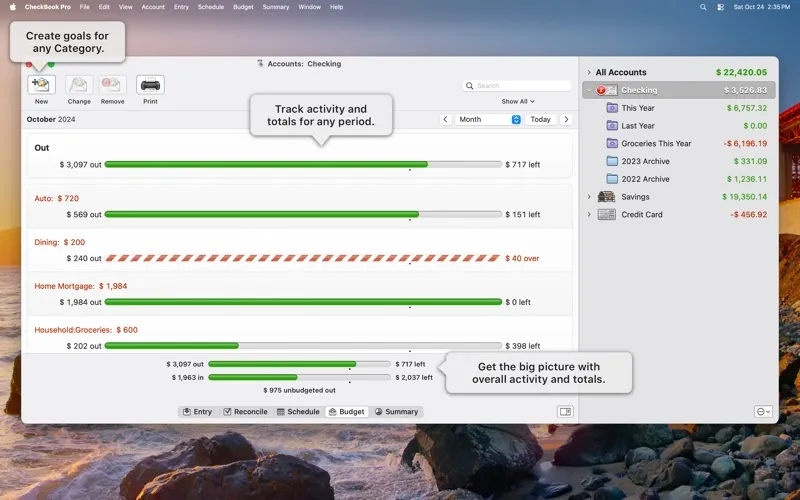Click the Home Mortgage progress bar

click(303, 302)
